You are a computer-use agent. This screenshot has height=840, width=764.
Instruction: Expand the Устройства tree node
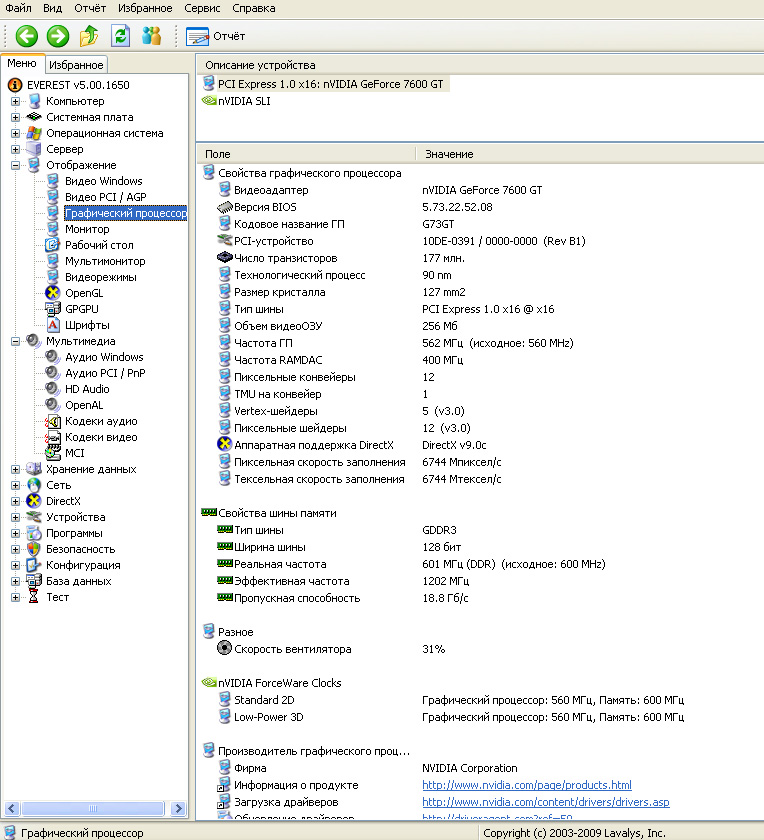tap(16, 518)
